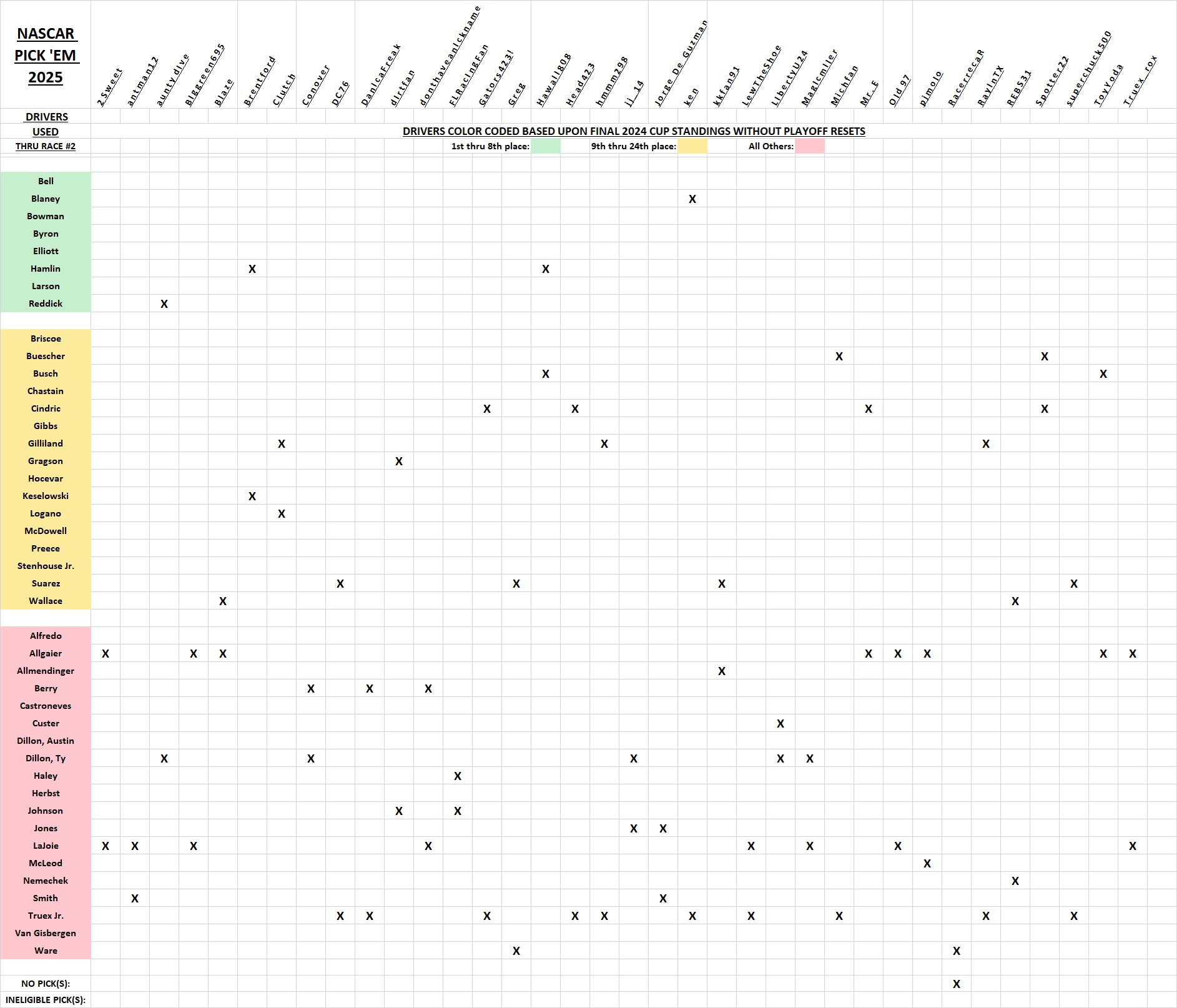
Task: Select the NO PICK(S) row label
Action: (46, 984)
